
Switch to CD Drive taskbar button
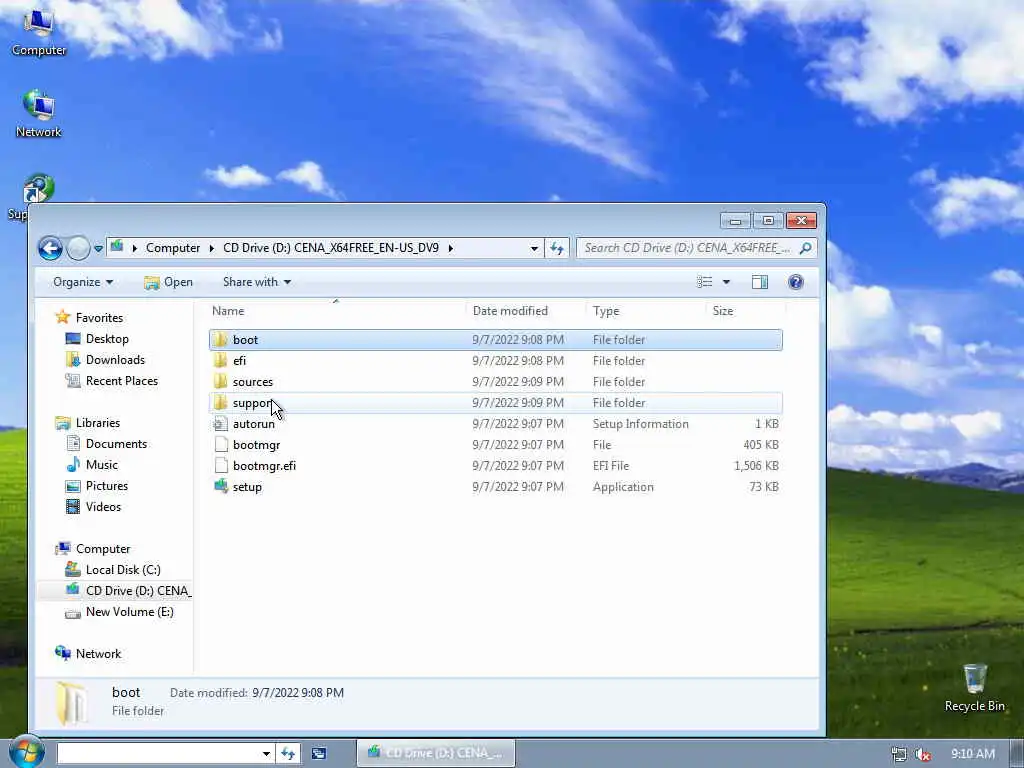[436, 753]
